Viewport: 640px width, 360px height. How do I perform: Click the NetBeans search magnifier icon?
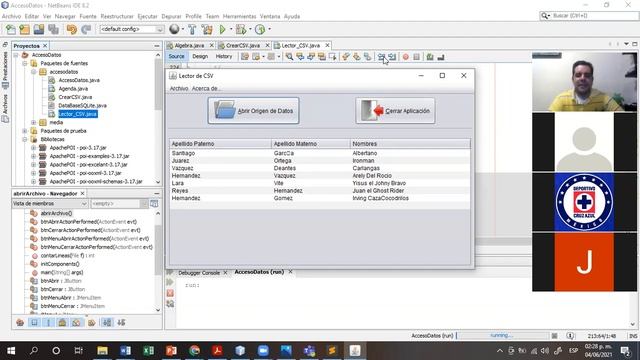(545, 16)
